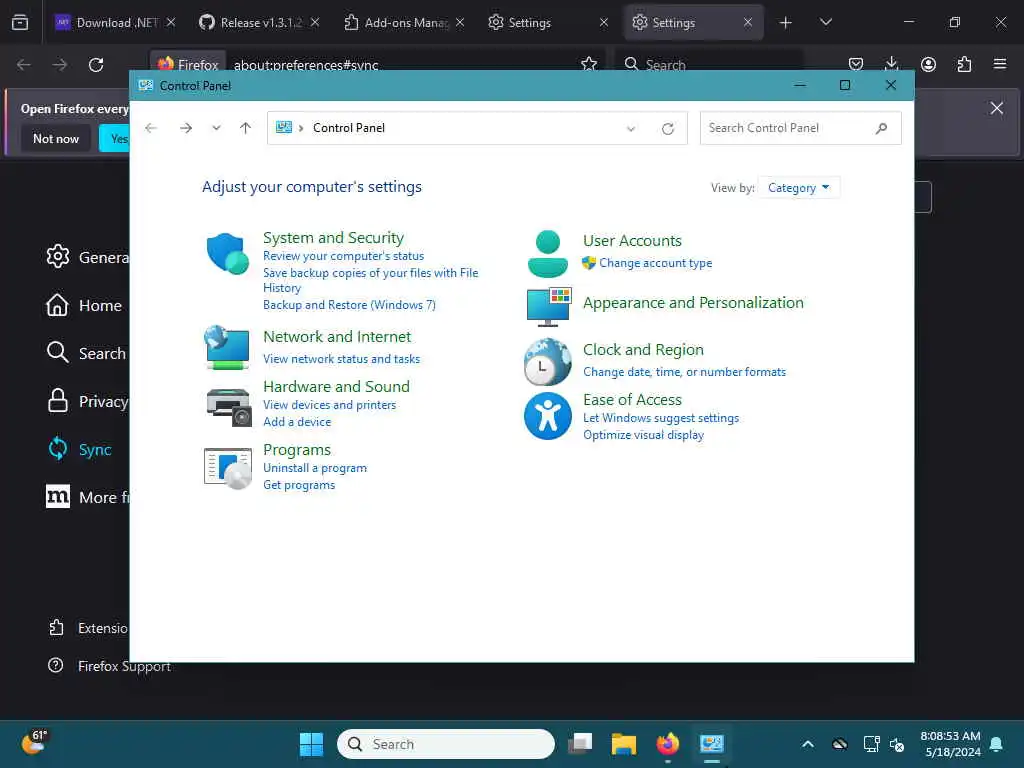Open Firefox Pocket save icon
The image size is (1024, 768).
(856, 64)
